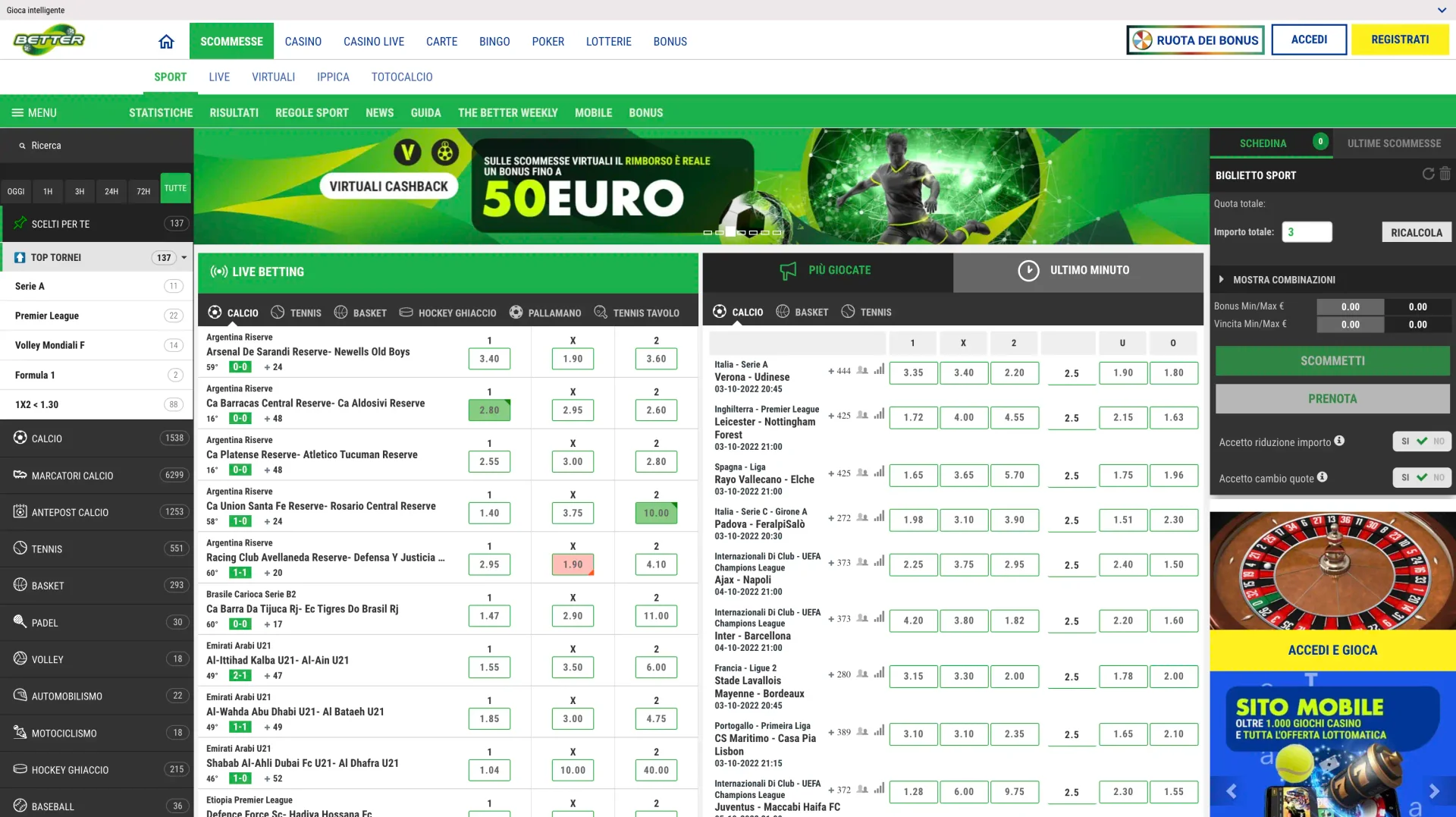Open the Più Giocate tab
Viewport: 1456px width, 817px height.
coord(827,271)
